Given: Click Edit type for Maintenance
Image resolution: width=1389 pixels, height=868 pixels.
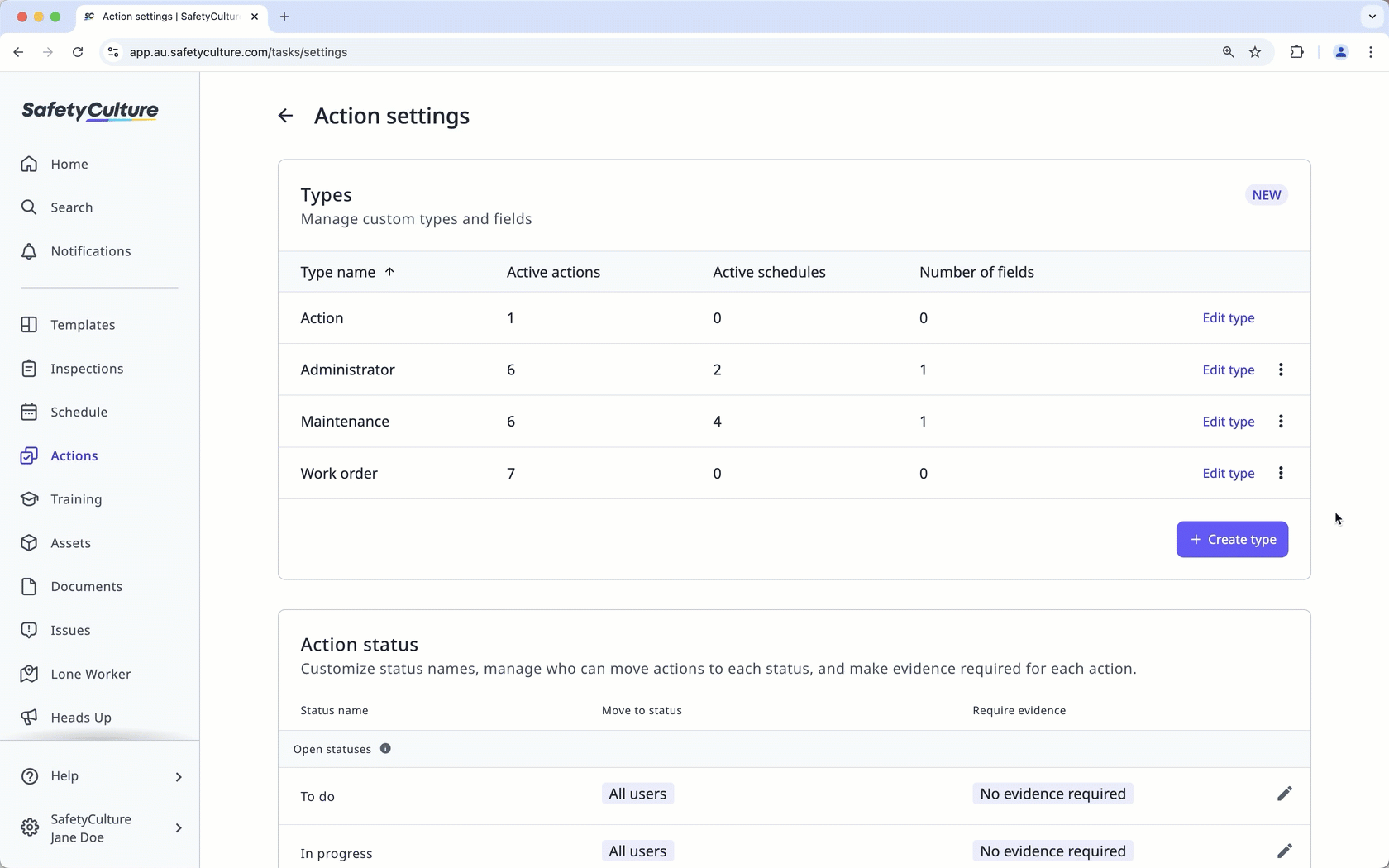Looking at the screenshot, I should pyautogui.click(x=1228, y=422).
